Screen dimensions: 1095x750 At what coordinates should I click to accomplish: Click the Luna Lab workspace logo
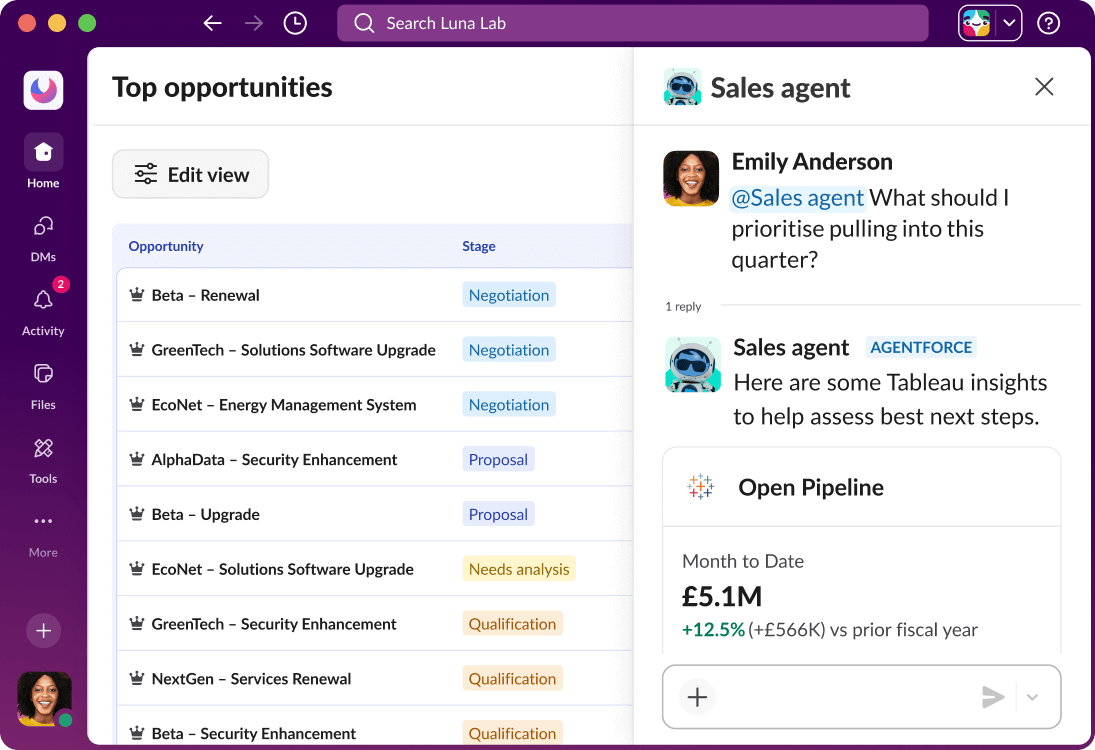pyautogui.click(x=42, y=90)
